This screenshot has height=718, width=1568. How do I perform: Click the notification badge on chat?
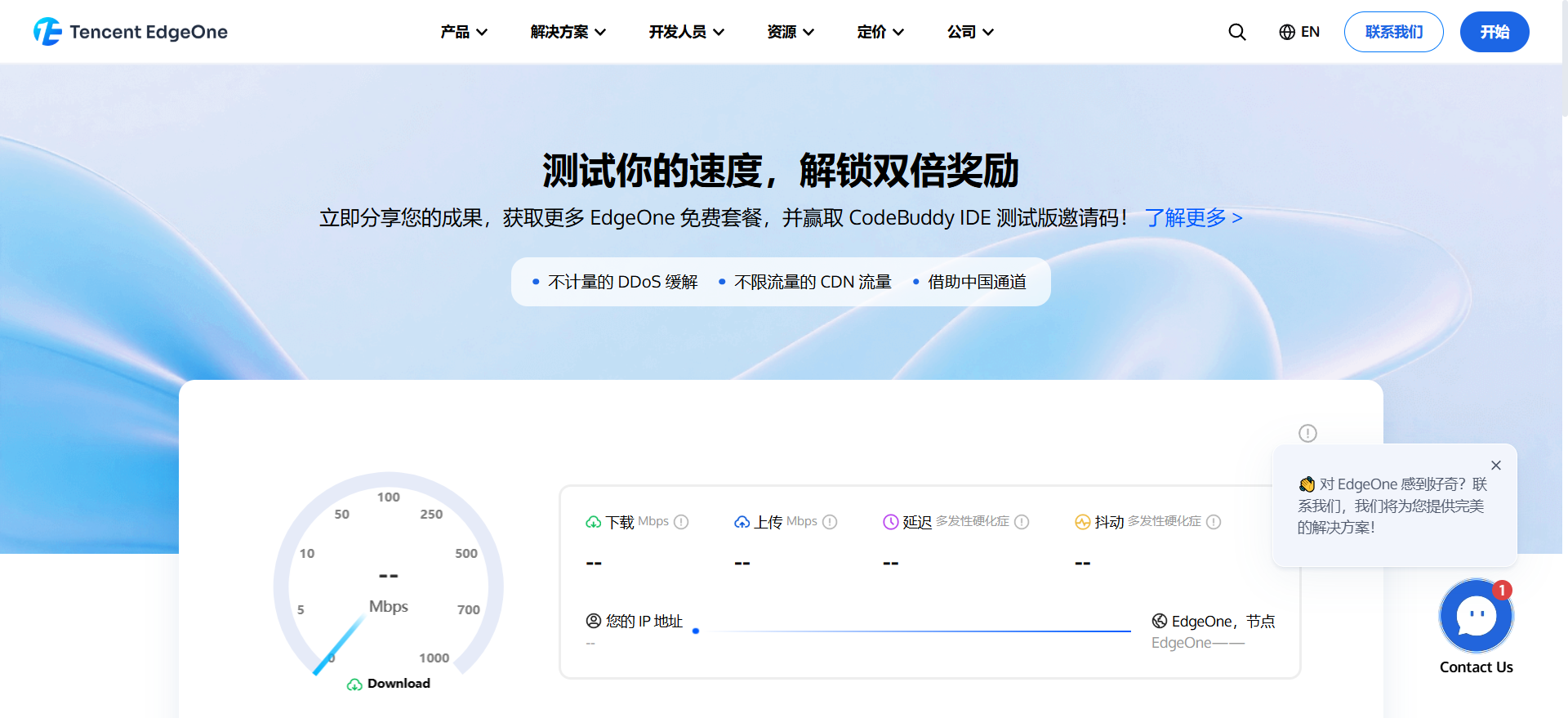click(x=1502, y=590)
